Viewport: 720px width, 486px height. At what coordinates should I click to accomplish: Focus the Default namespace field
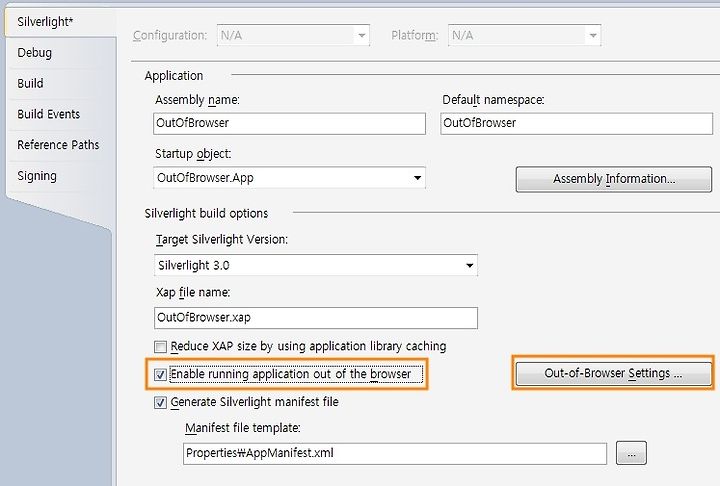576,124
